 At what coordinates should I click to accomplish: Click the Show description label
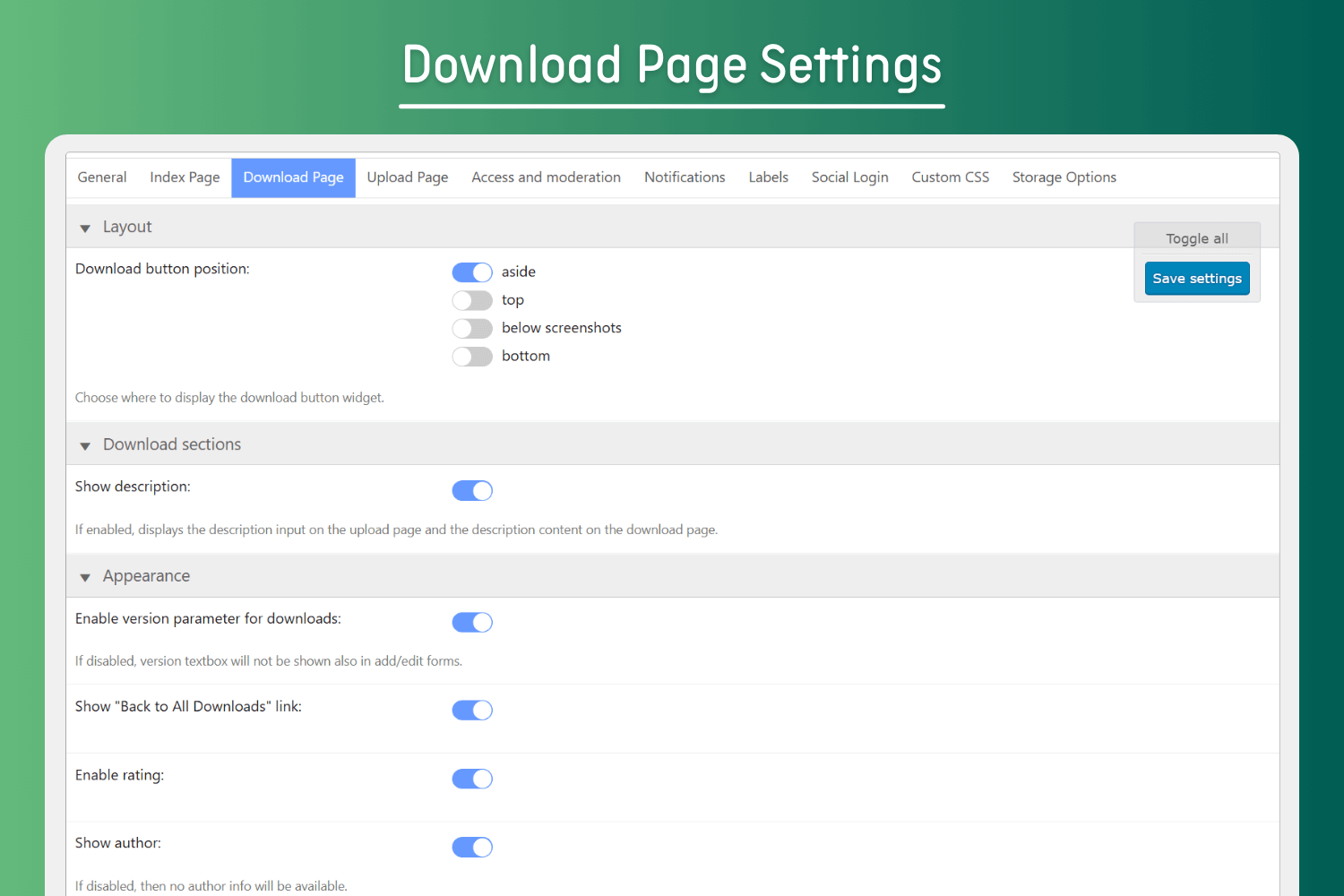pyautogui.click(x=133, y=487)
